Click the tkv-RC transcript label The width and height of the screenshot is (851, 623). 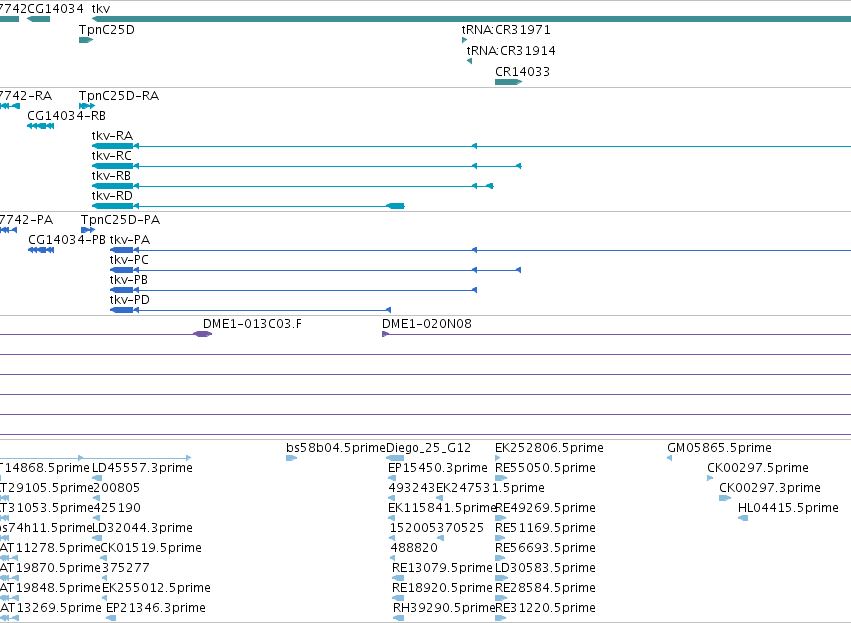coord(112,156)
